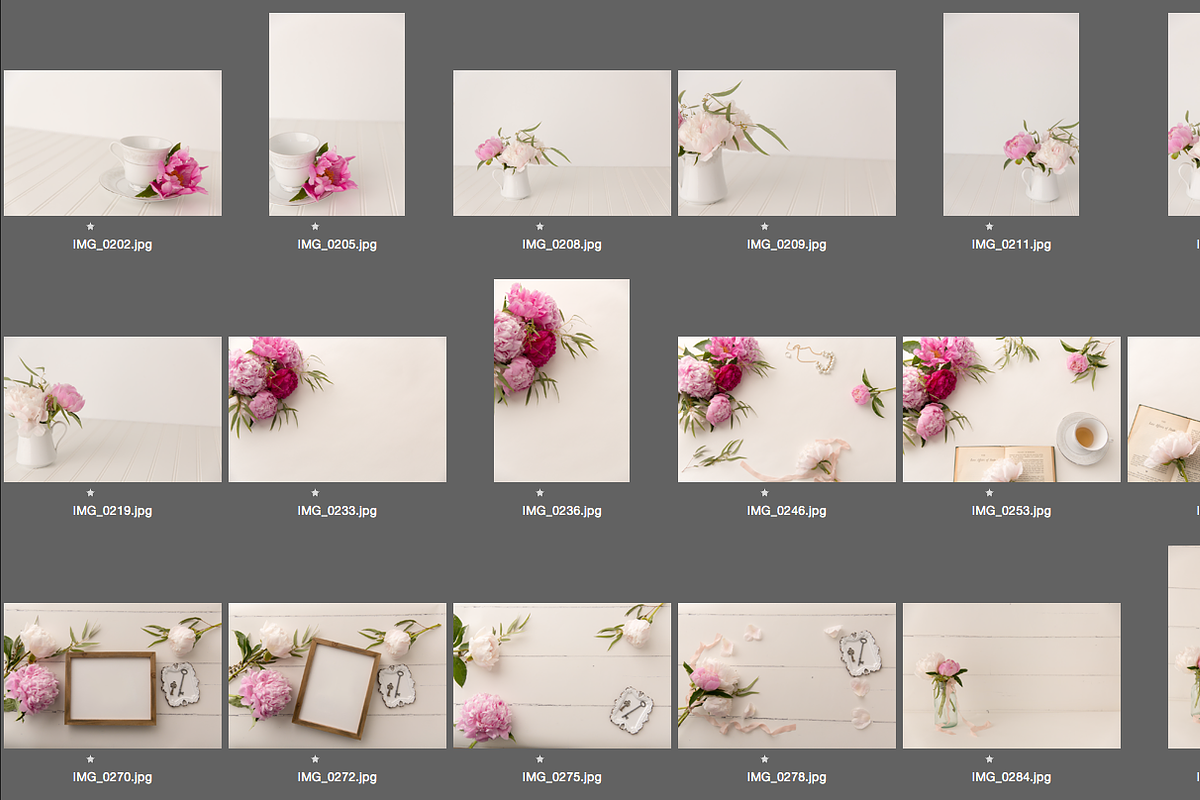The height and width of the screenshot is (800, 1200).
Task: Click the star above the IMG_0219.jpg label
Action: (90, 493)
